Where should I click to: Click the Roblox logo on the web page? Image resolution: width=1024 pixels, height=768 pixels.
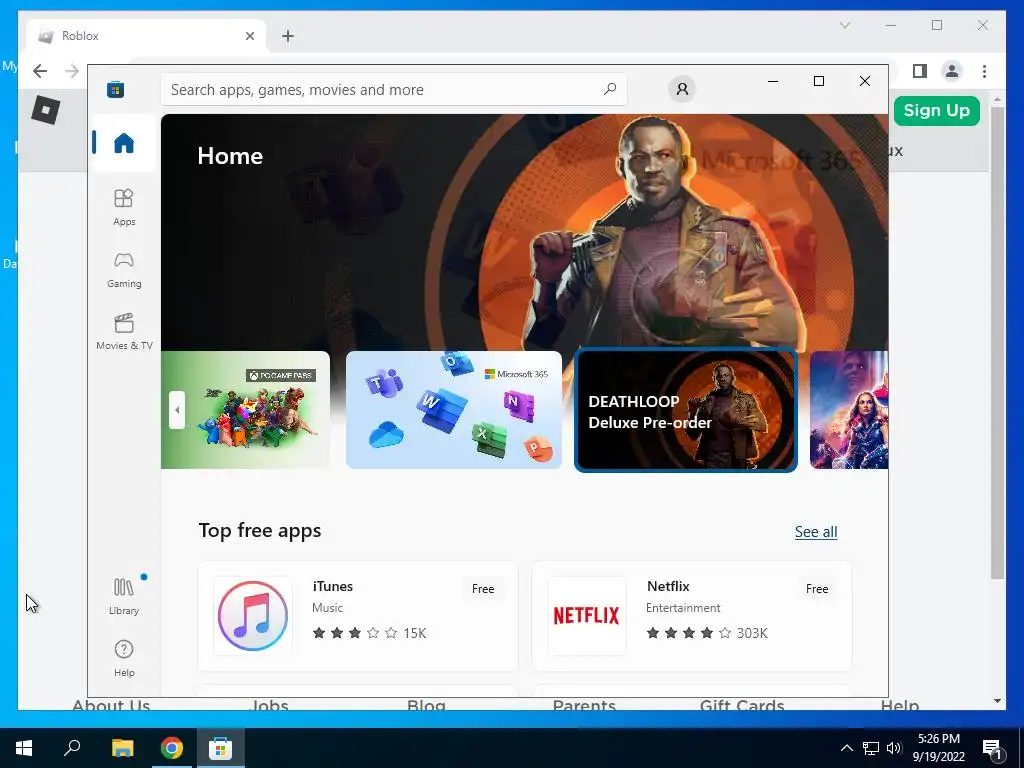[46, 109]
